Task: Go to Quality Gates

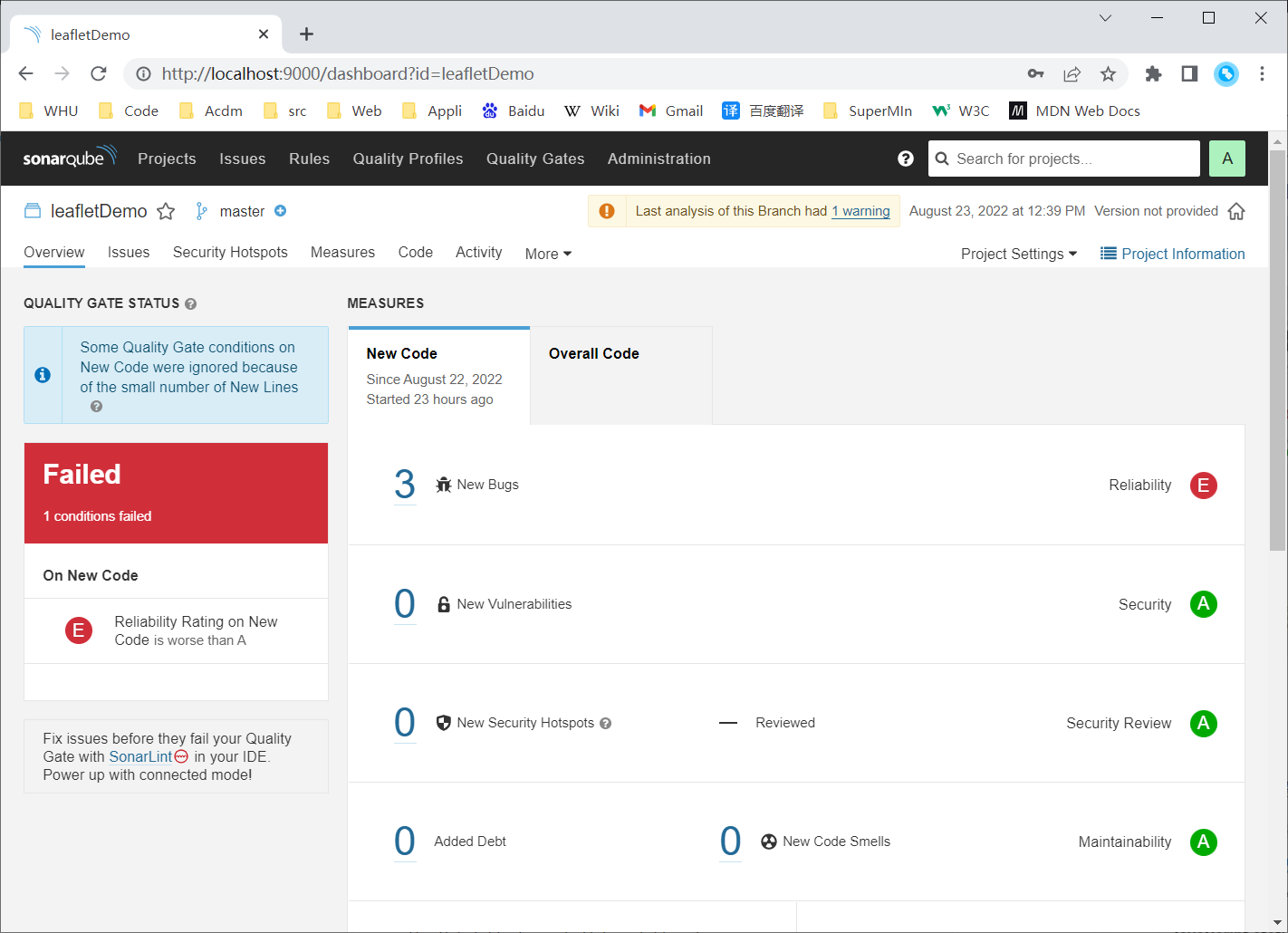Action: (535, 159)
